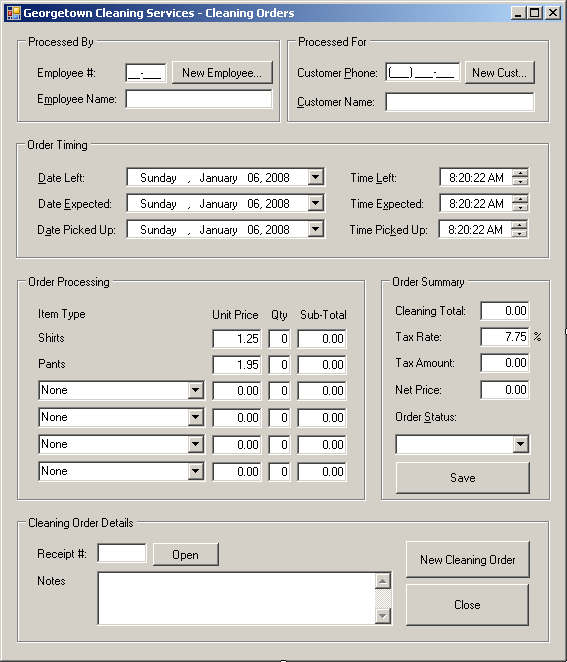Decrease Time Left with the down spinner arrow
Screen dimensions: 567x662
click(x=520, y=182)
